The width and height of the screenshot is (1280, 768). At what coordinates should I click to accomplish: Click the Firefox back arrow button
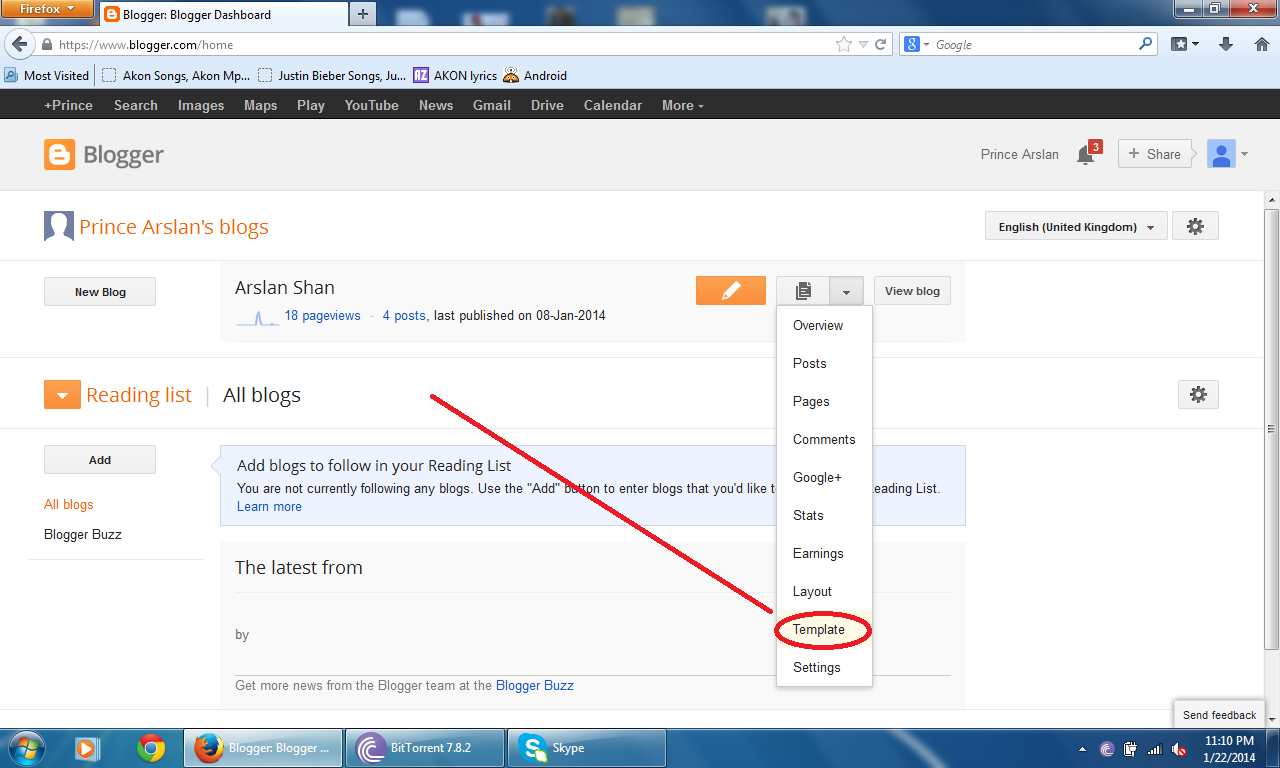[x=18, y=45]
